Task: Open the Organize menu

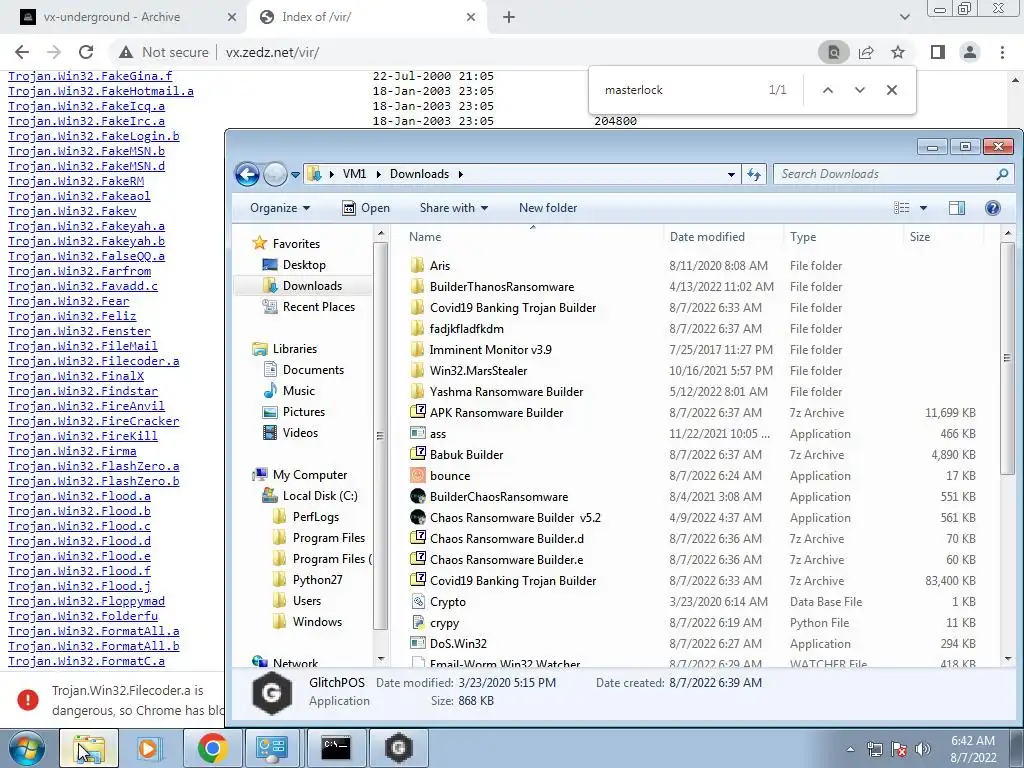Action: [x=280, y=208]
